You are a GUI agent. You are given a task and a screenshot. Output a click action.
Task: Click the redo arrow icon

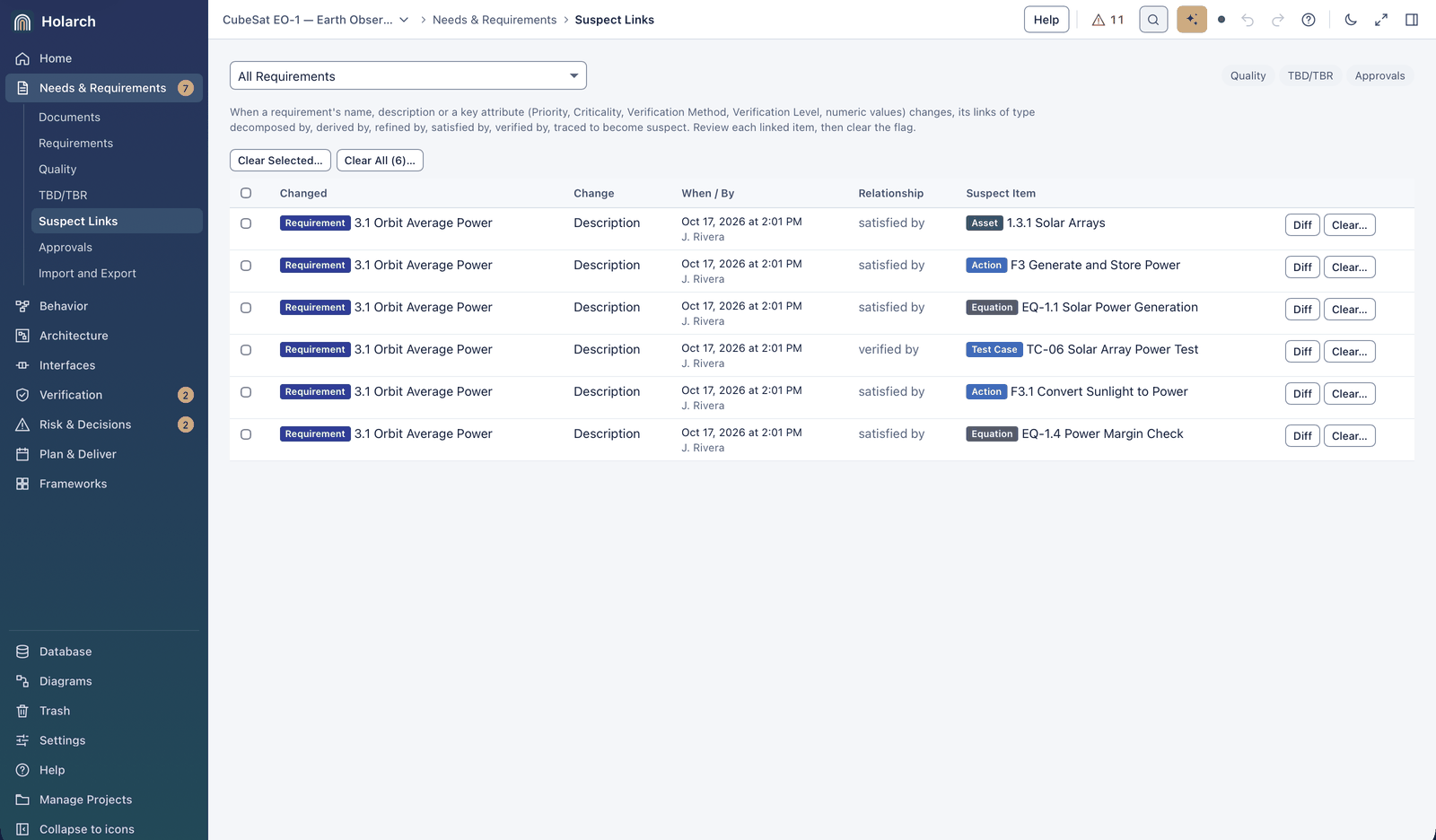1278,20
